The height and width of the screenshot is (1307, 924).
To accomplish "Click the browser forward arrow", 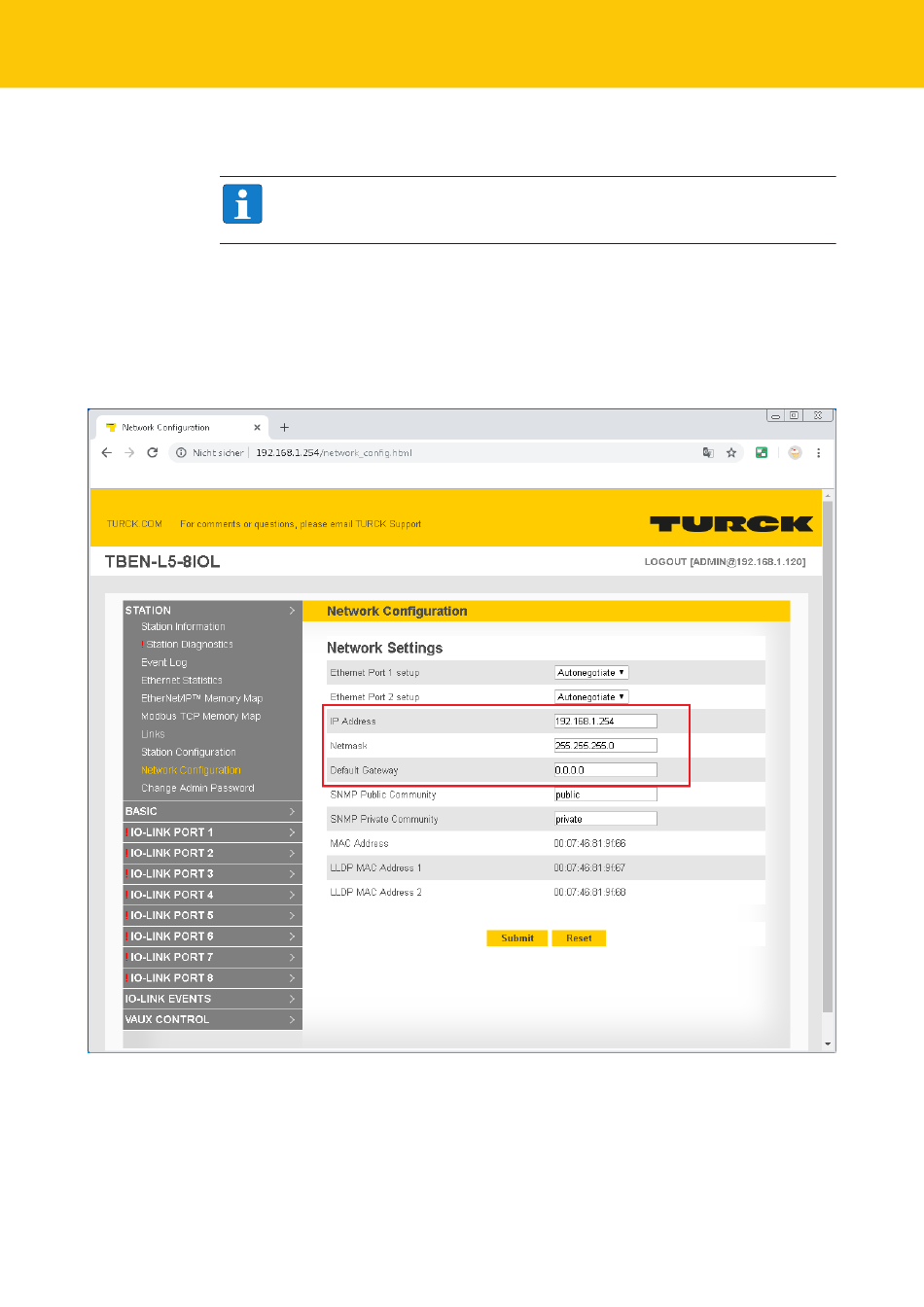I will pos(129,453).
